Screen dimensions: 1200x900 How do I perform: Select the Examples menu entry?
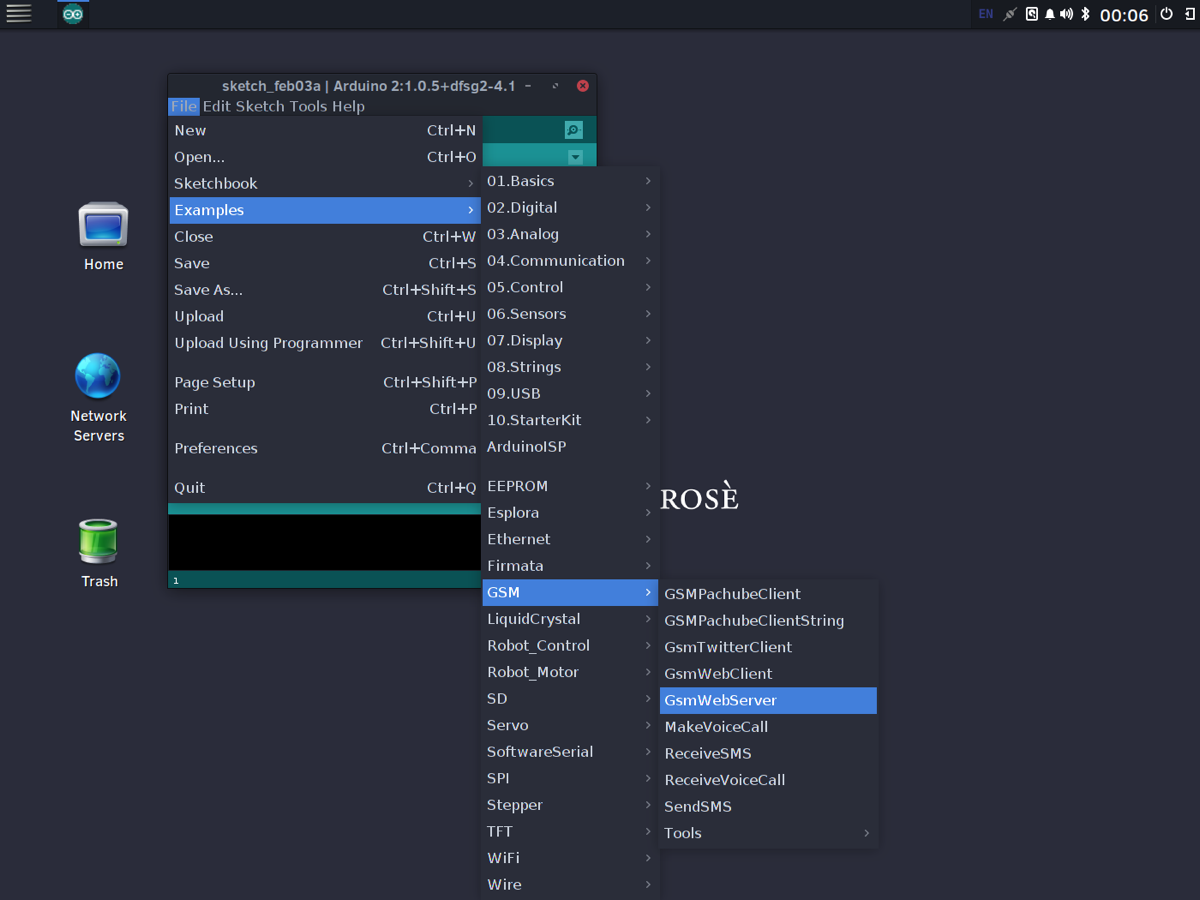tap(325, 210)
